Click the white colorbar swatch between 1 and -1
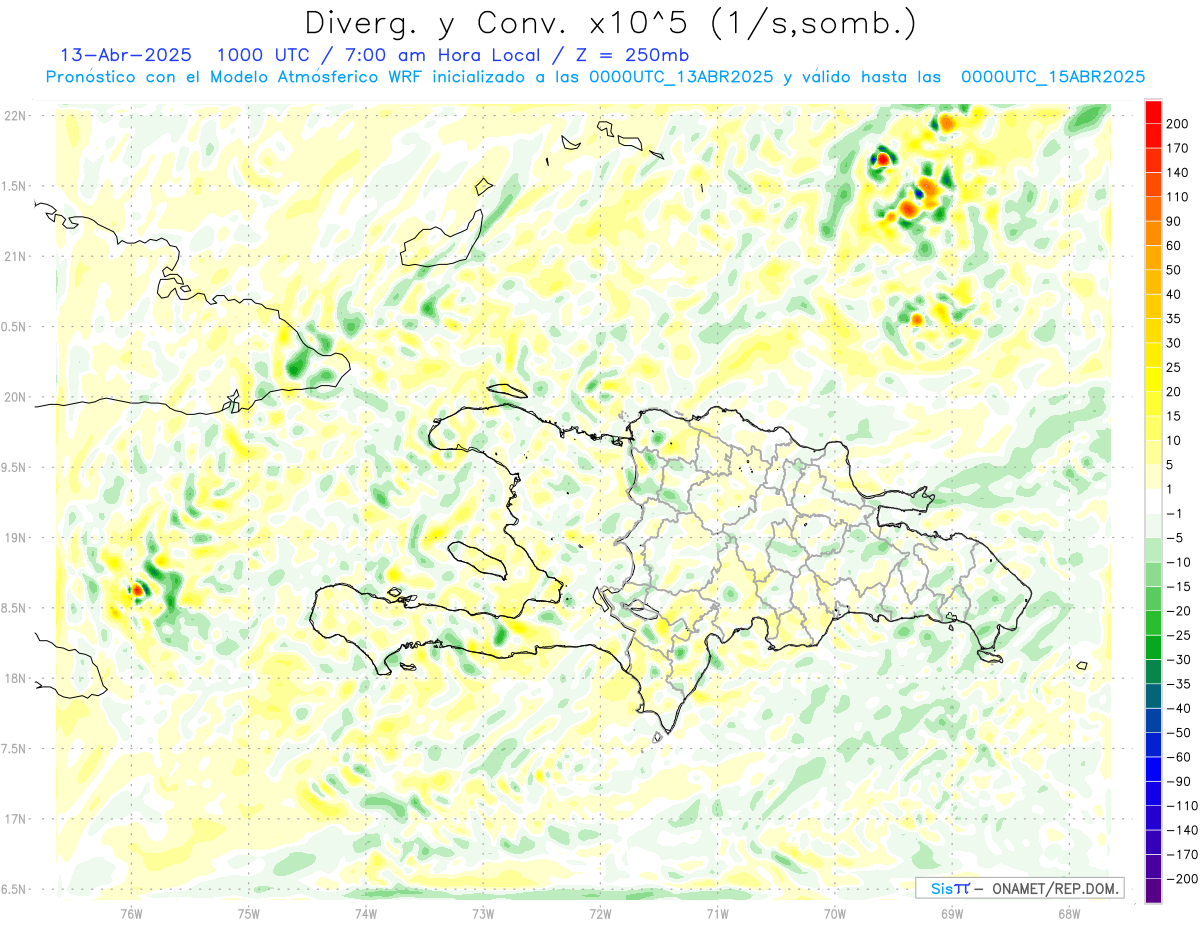The image size is (1200, 927). click(1154, 501)
